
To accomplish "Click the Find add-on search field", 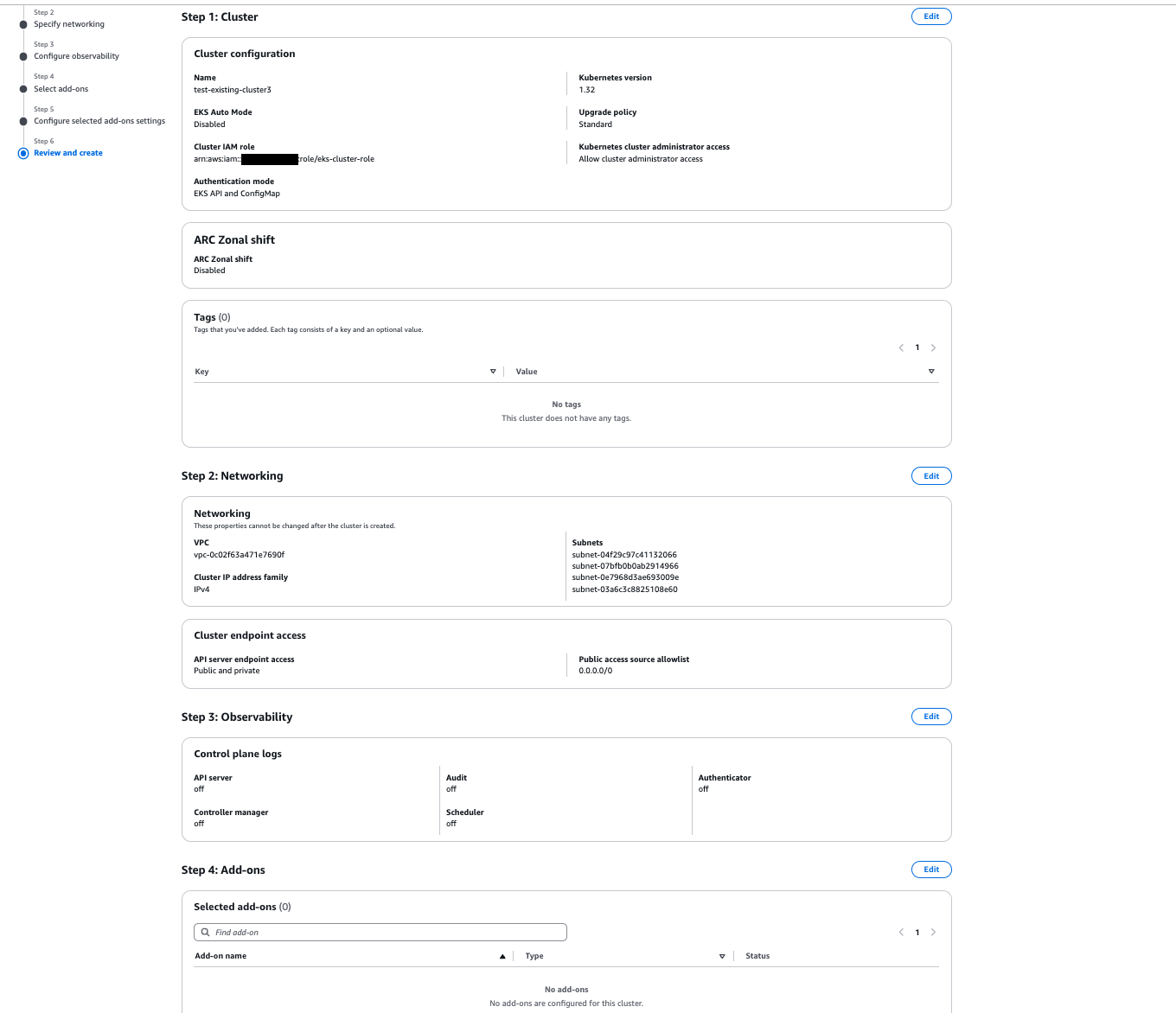I will click(380, 933).
